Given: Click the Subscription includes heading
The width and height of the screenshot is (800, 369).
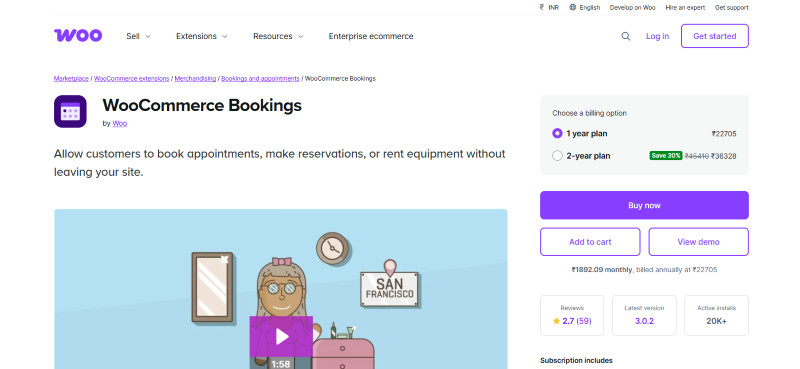Looking at the screenshot, I should click(x=576, y=361).
